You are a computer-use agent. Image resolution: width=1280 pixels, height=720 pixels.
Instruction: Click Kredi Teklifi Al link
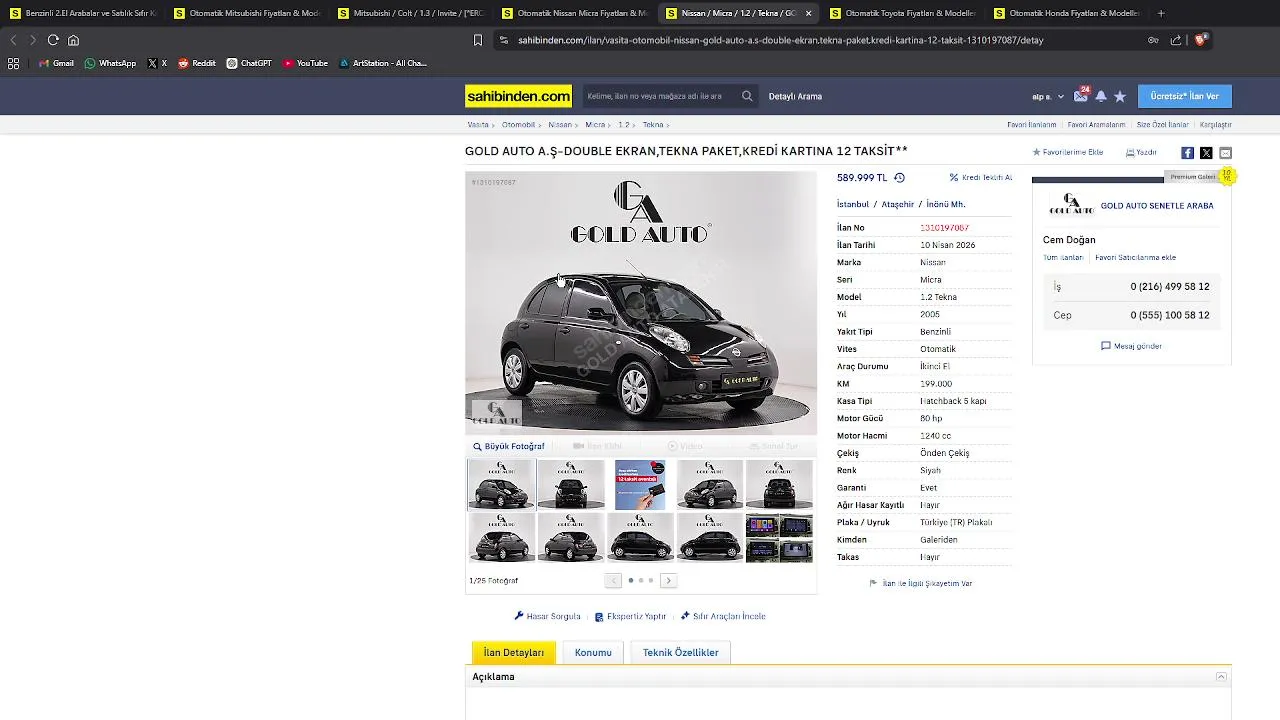click(981, 177)
